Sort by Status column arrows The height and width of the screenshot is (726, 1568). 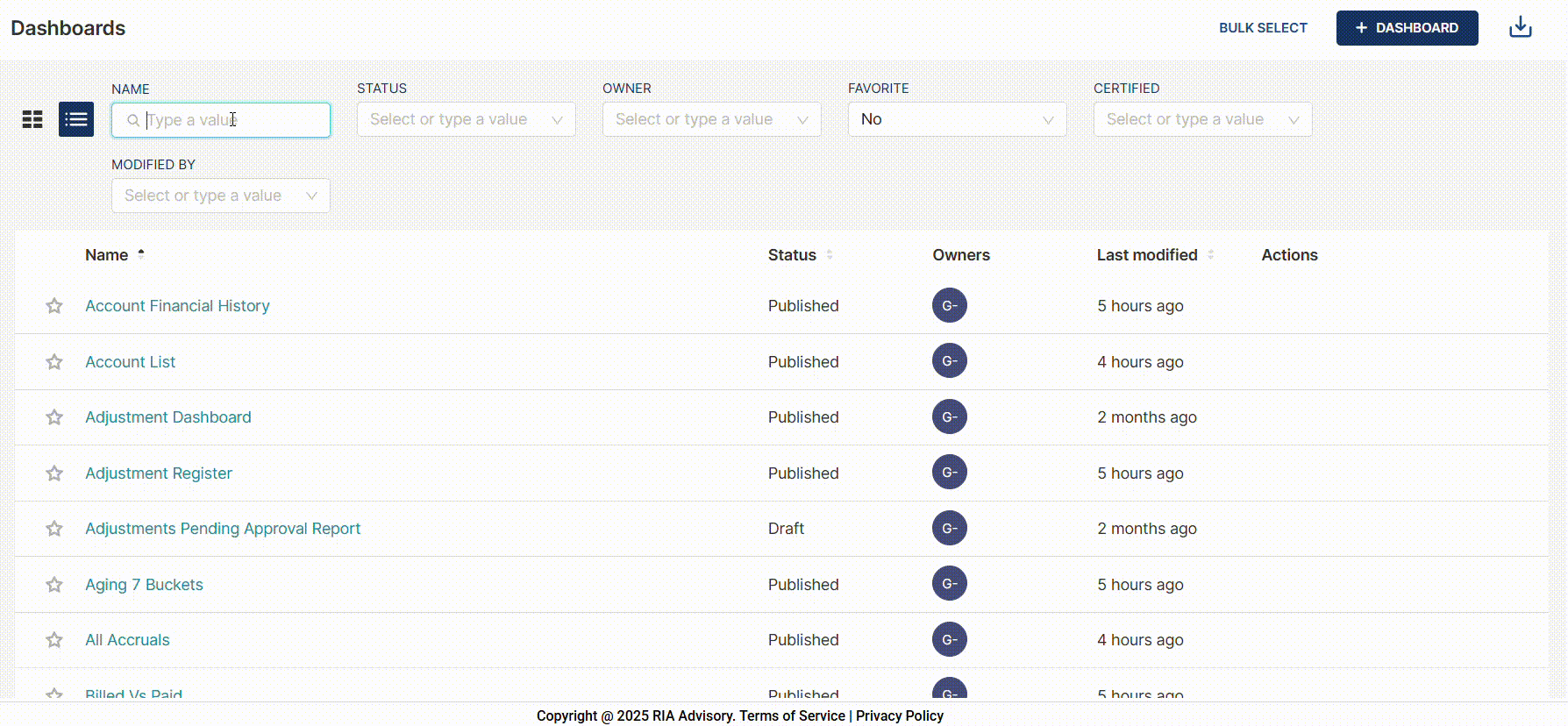[x=830, y=255]
